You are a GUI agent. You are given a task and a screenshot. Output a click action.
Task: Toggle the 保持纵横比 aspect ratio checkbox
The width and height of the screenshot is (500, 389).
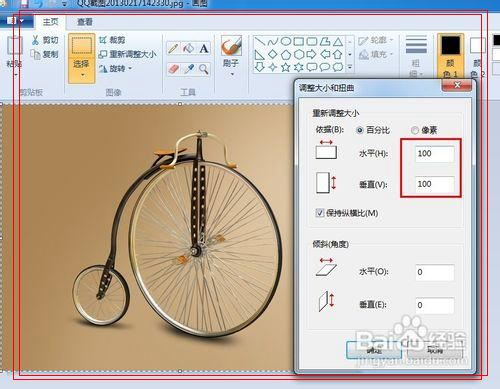(x=319, y=213)
